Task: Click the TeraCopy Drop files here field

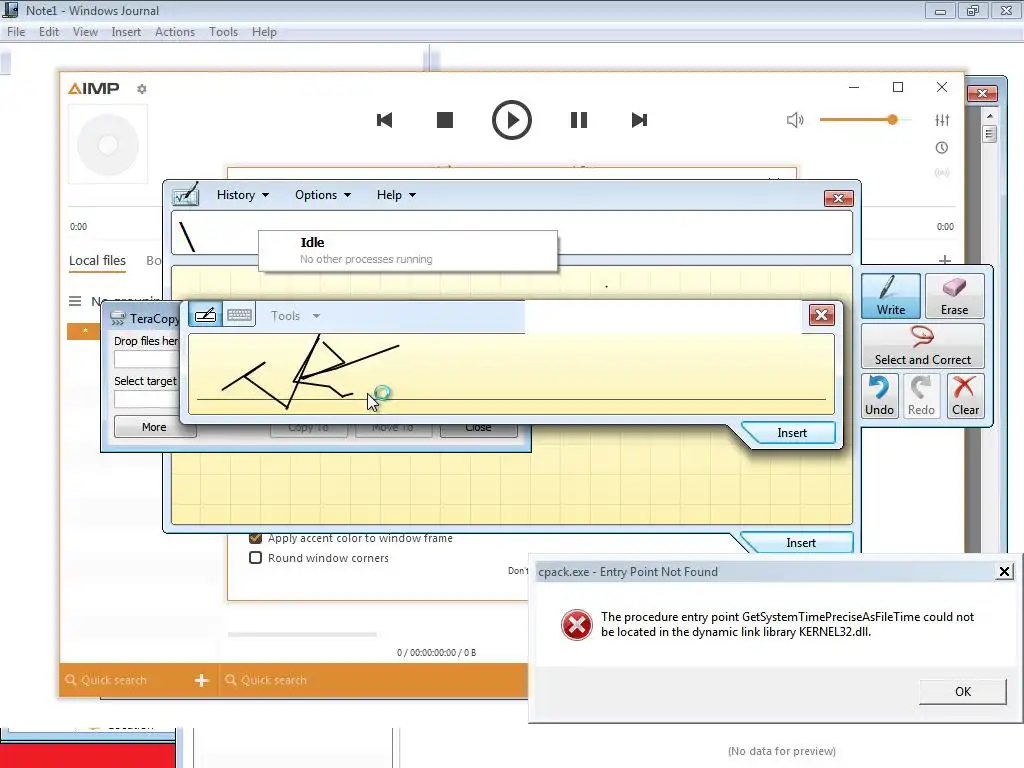Action: coord(147,359)
